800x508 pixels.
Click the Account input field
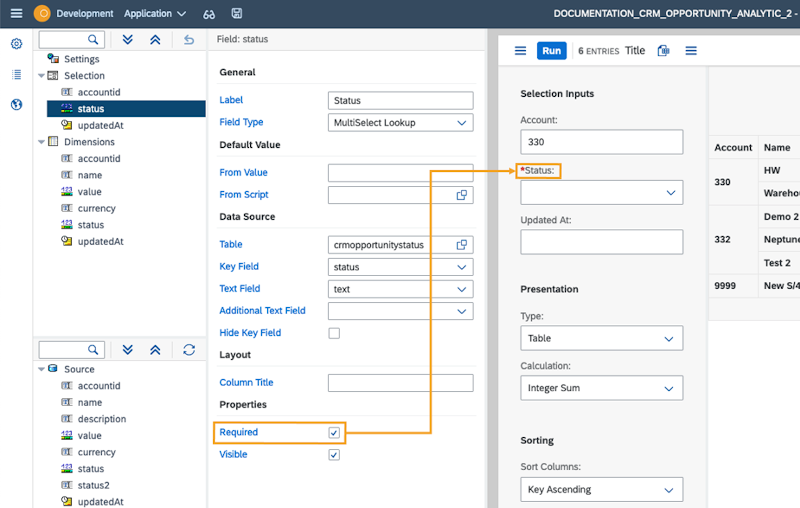pos(601,142)
